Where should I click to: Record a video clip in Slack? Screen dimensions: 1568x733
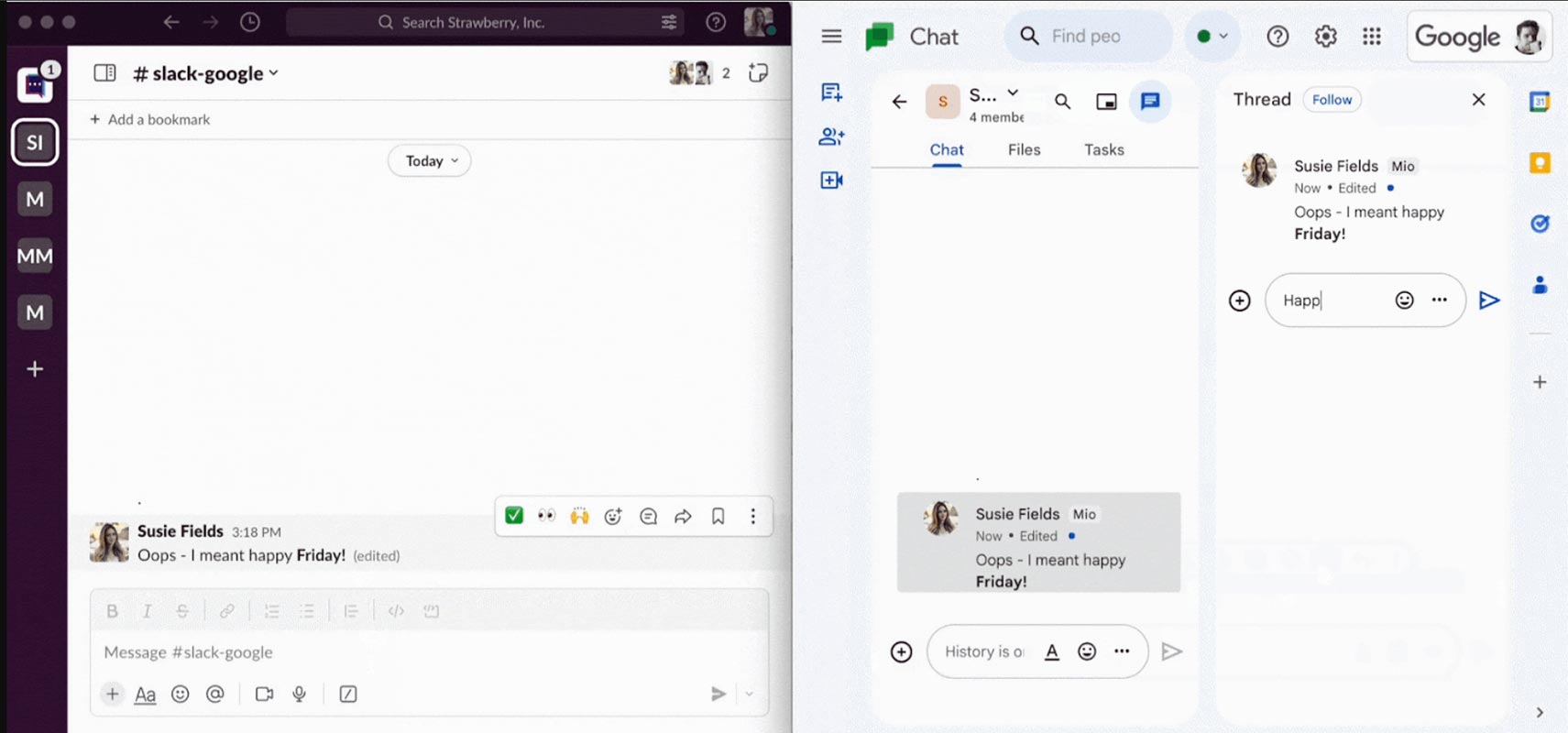pyautogui.click(x=264, y=694)
